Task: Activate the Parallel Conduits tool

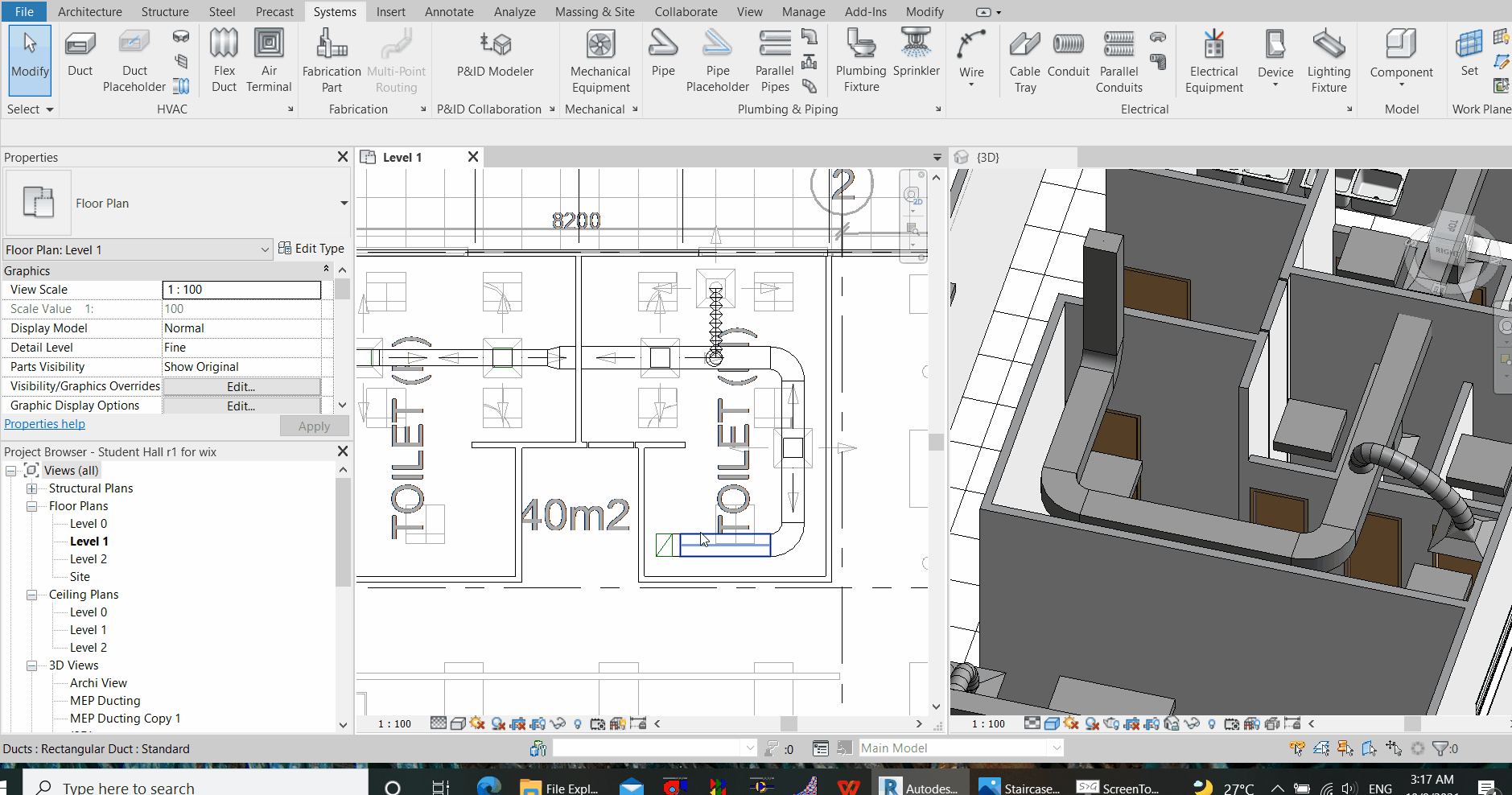Action: (x=1119, y=61)
